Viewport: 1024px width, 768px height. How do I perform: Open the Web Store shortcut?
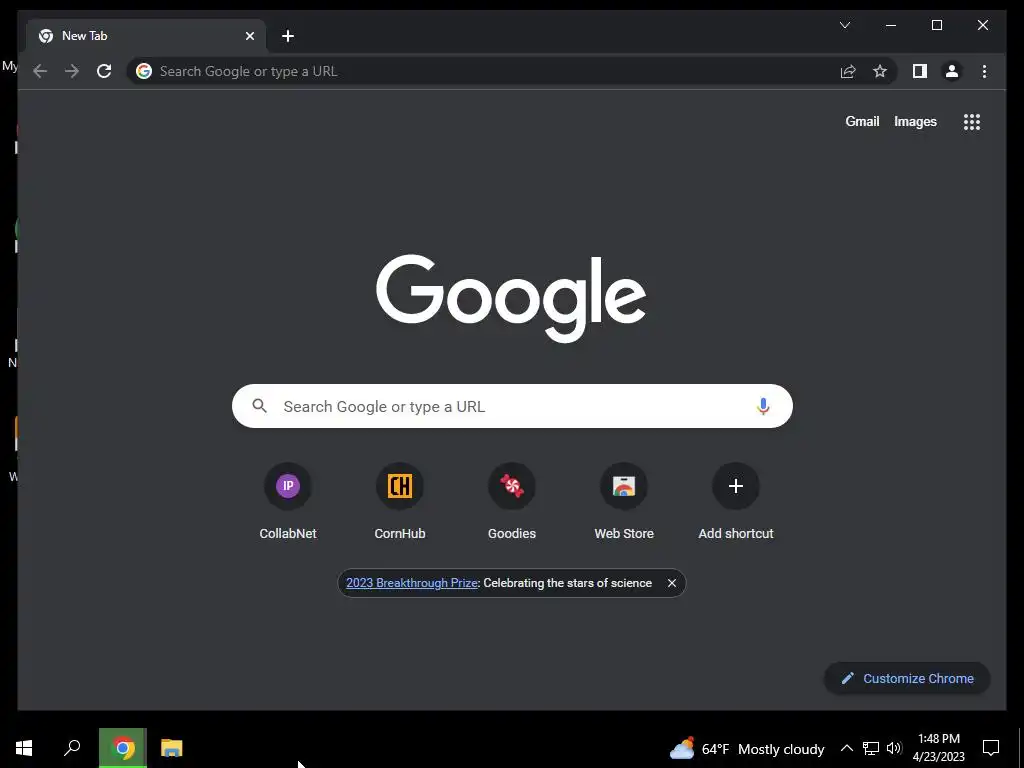point(624,502)
